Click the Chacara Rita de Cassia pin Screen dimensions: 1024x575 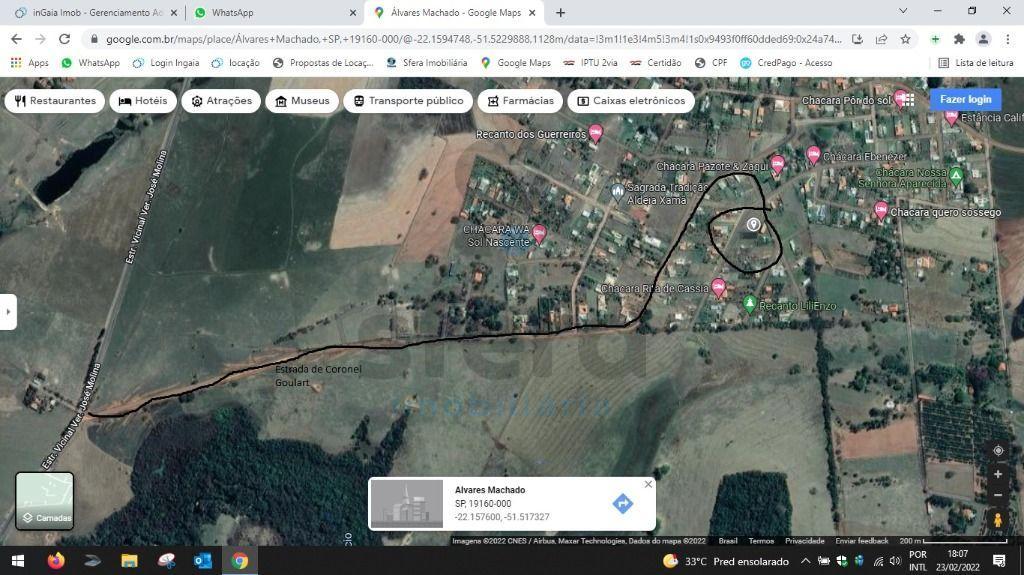tap(718, 288)
